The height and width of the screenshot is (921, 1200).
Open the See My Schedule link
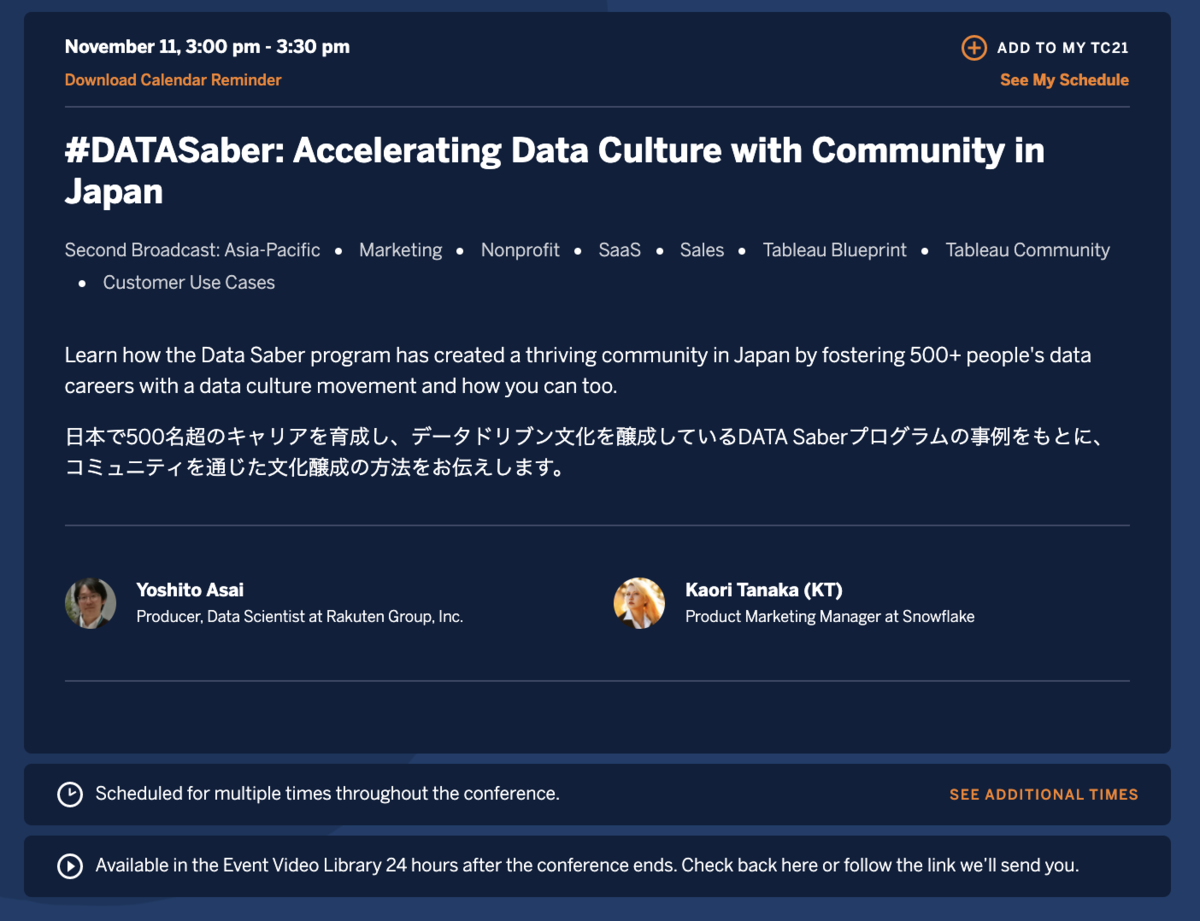(x=1064, y=80)
